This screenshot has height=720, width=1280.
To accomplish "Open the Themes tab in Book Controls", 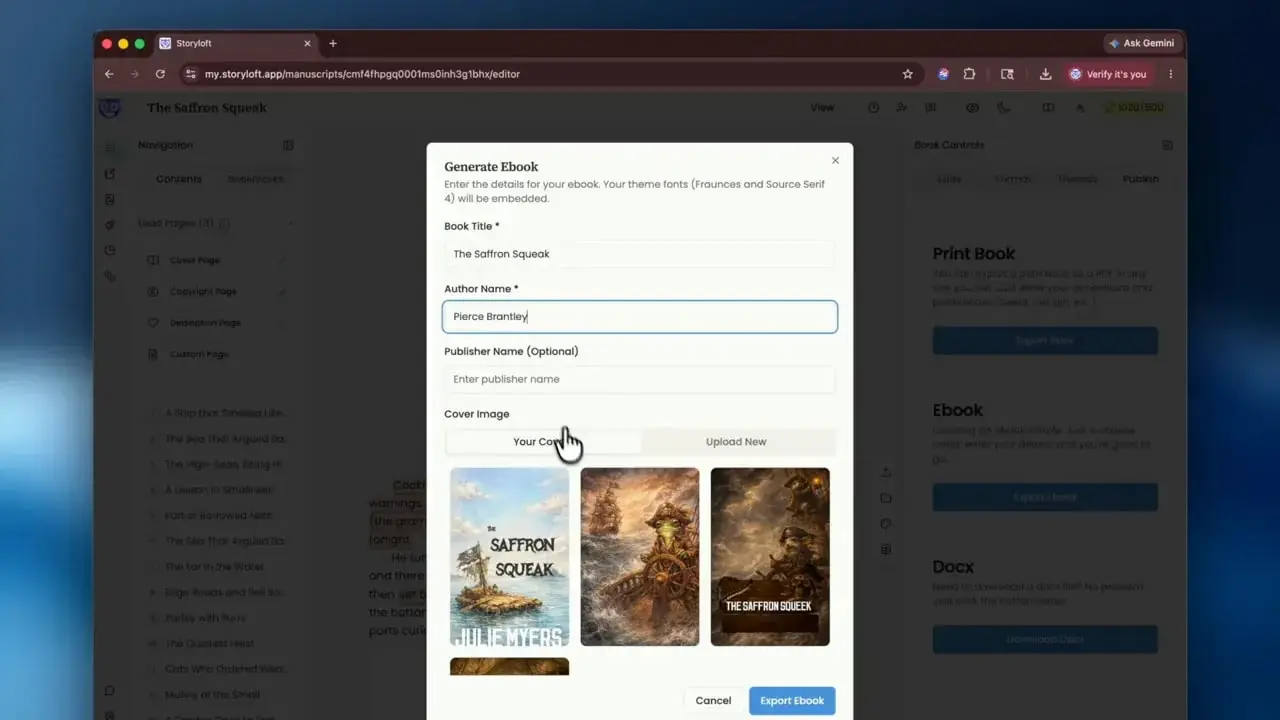I will click(x=1077, y=179).
